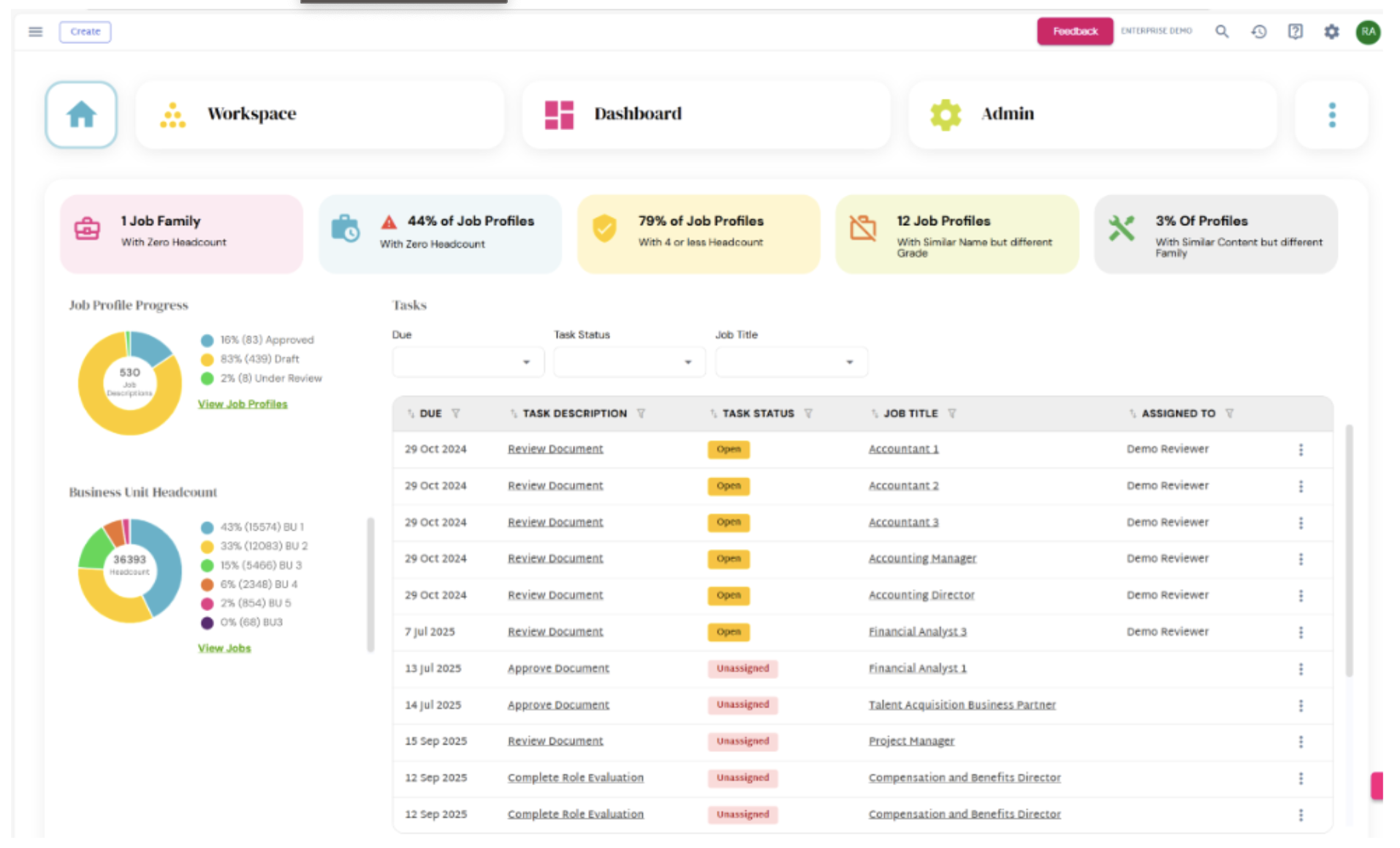
Task: Switch to the Dashboard tab
Action: click(706, 115)
